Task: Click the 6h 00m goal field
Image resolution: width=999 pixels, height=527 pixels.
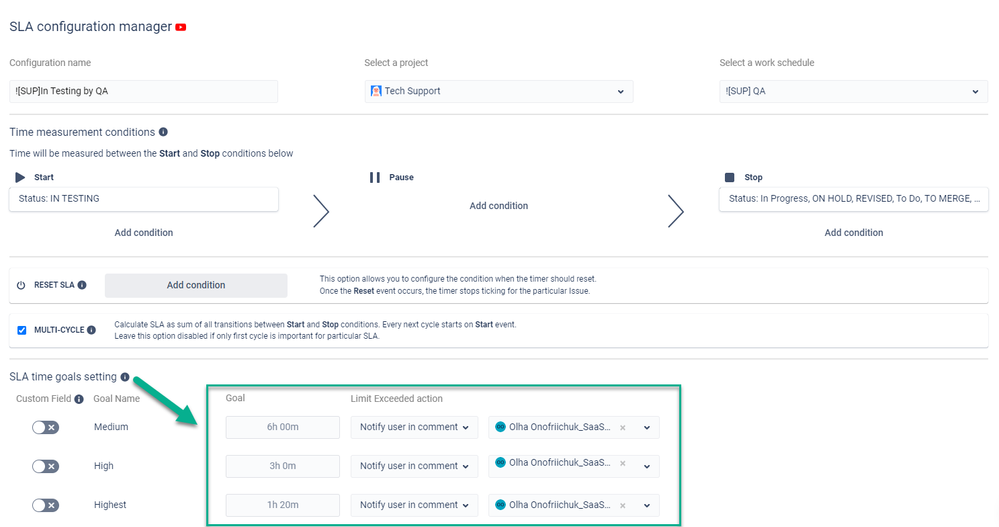Action: [283, 427]
